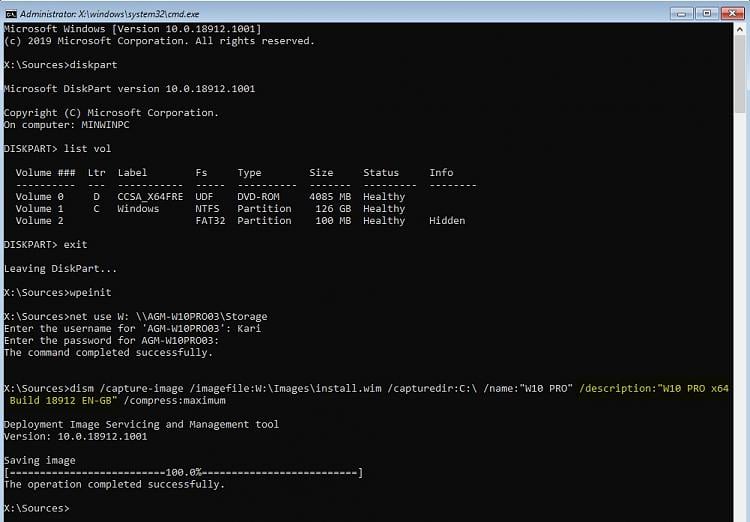Click the 'DISKPART> exit' command

click(x=45, y=244)
